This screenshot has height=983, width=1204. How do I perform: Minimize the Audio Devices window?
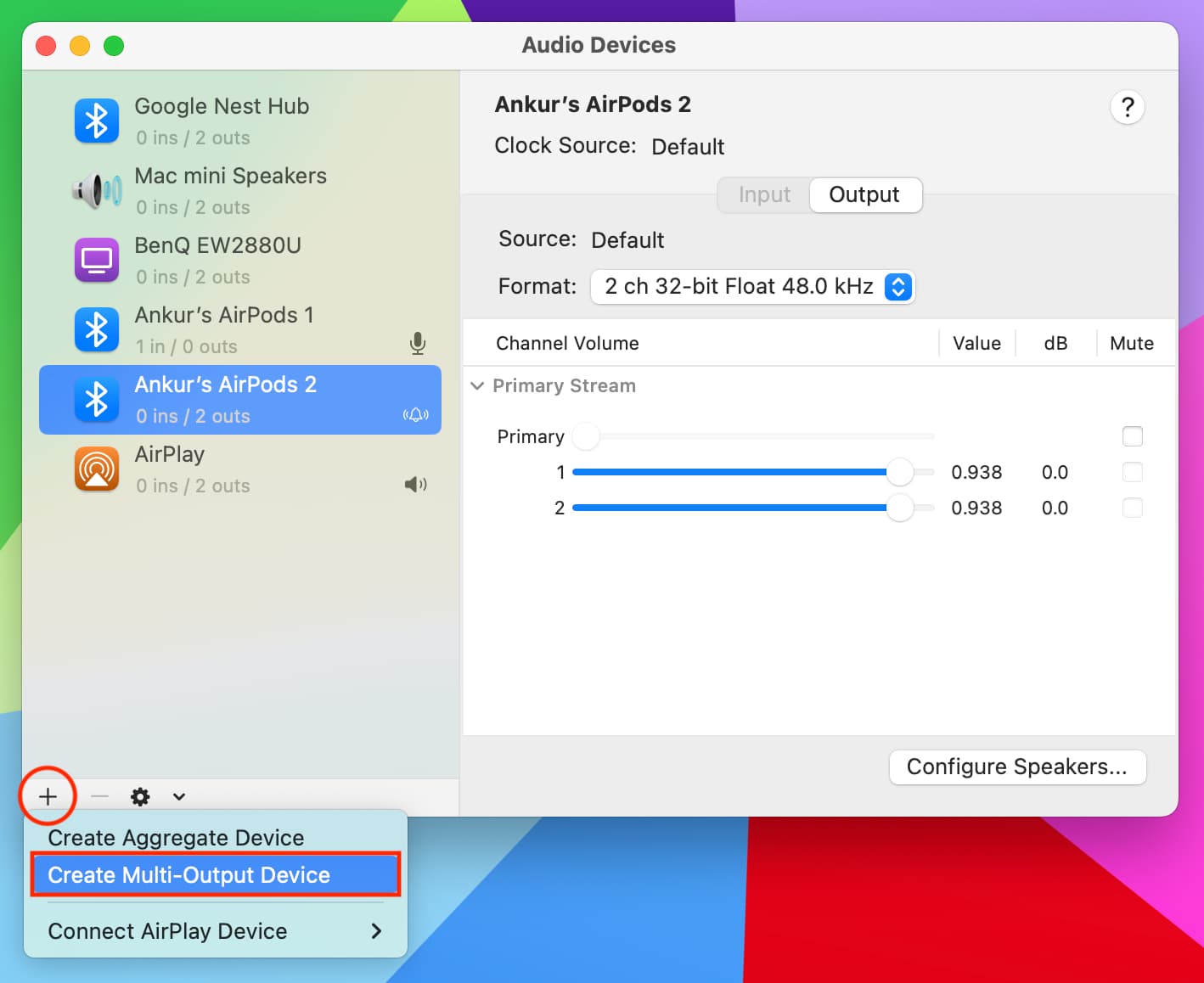tap(80, 46)
